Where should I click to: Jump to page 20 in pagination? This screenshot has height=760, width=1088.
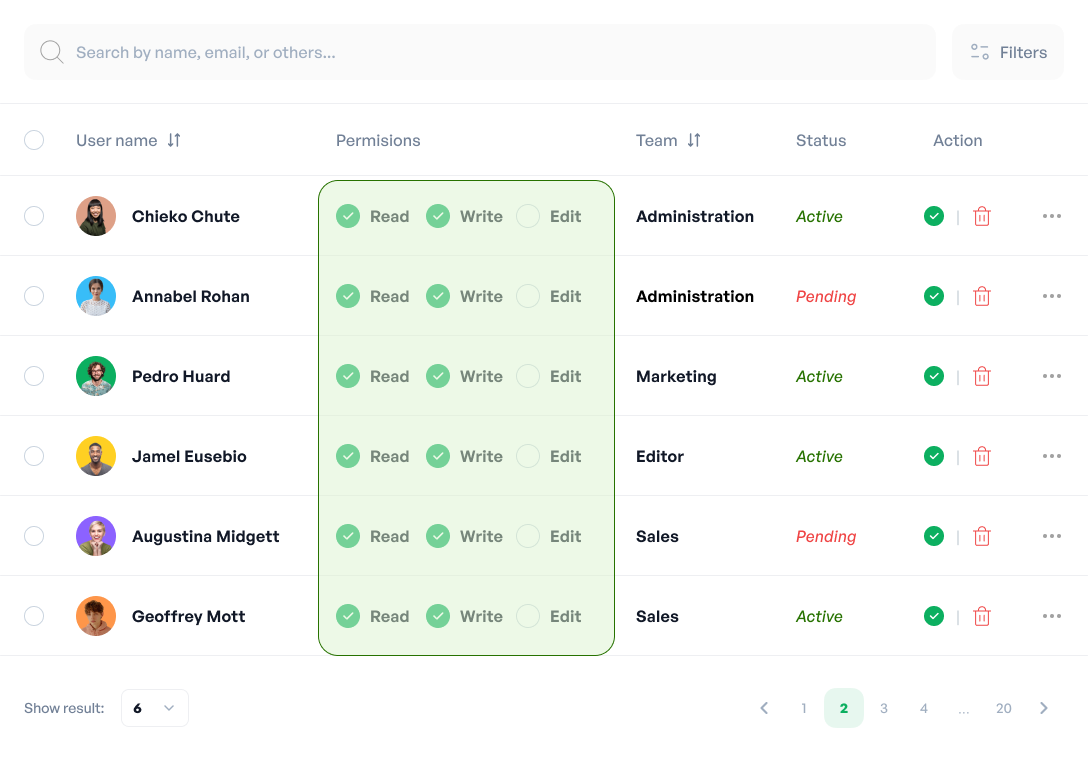1004,708
